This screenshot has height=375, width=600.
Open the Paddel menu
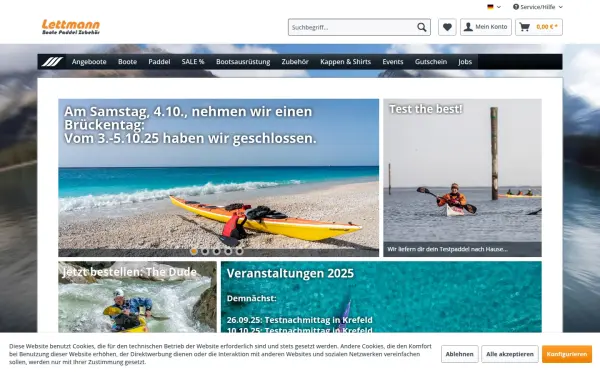[159, 62]
